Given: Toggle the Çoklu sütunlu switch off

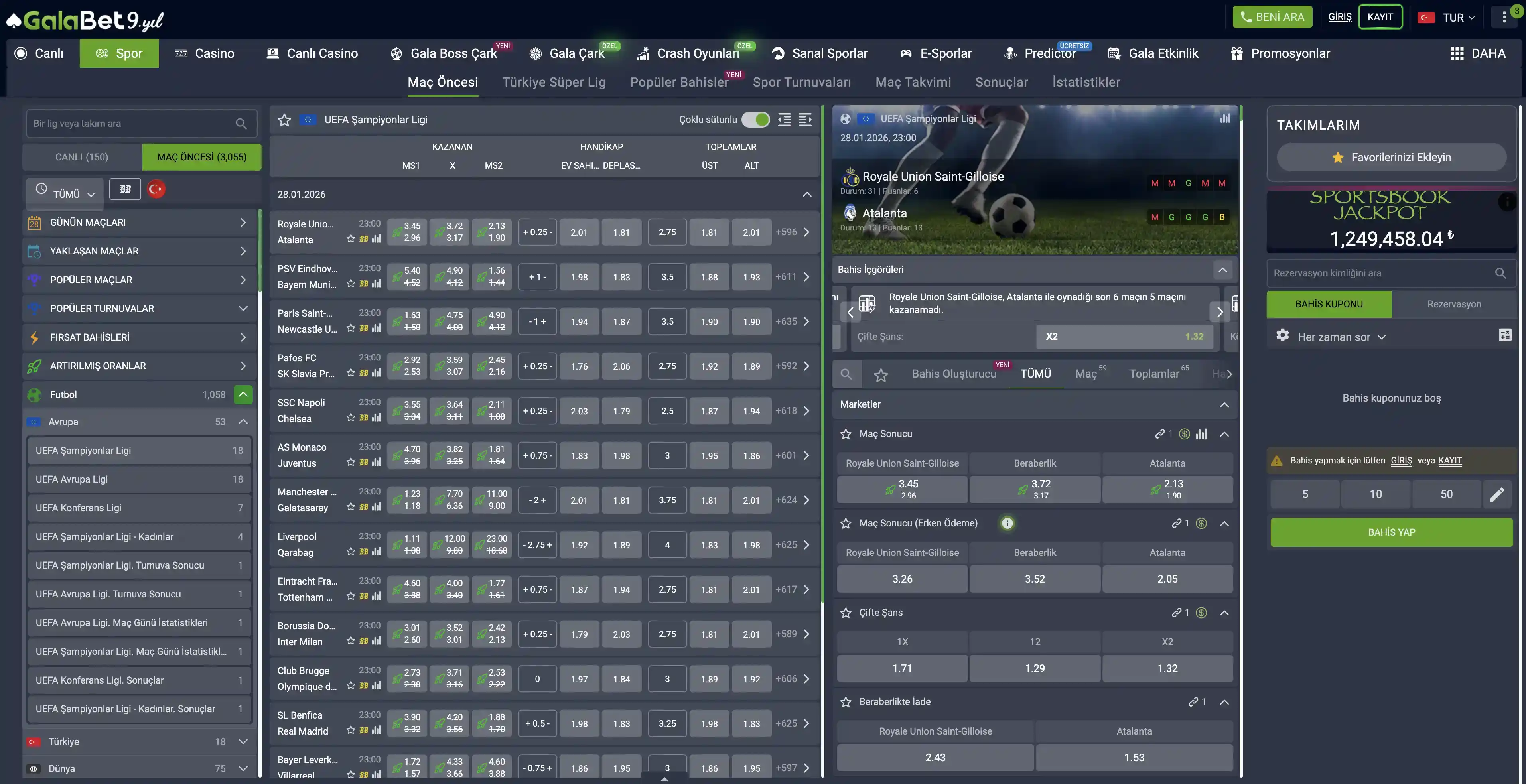Looking at the screenshot, I should 755,120.
